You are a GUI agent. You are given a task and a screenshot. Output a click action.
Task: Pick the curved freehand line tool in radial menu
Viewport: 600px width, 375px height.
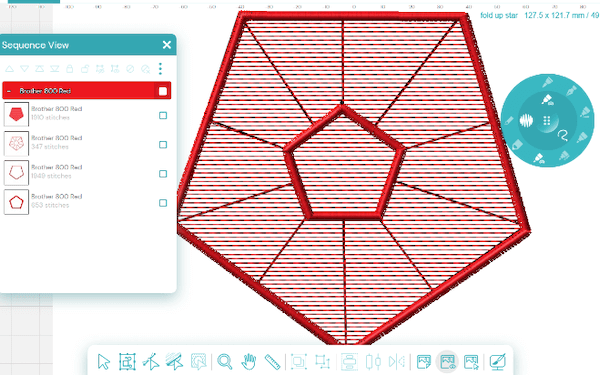coord(561,135)
